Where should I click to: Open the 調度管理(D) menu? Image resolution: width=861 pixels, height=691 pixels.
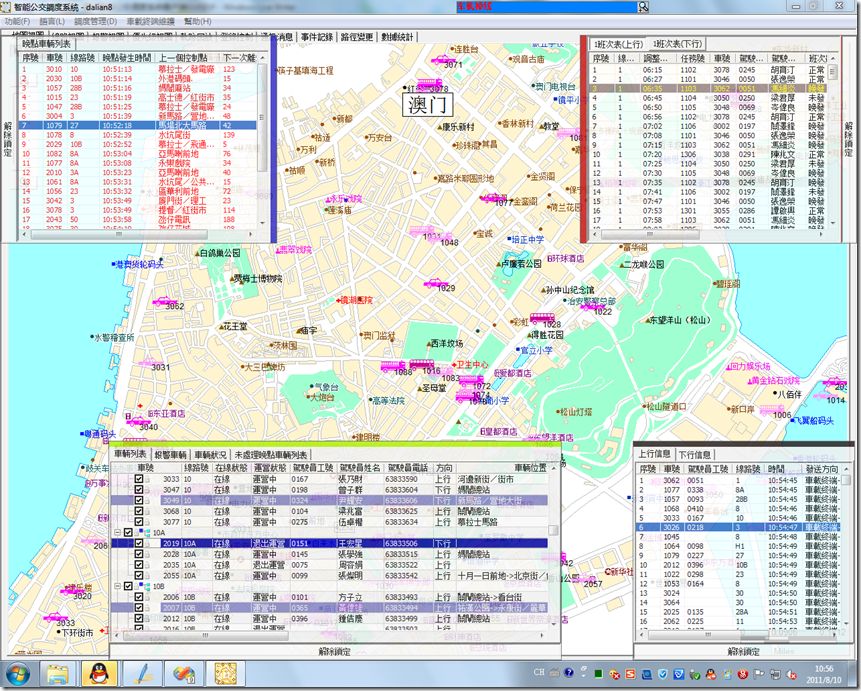click(96, 21)
